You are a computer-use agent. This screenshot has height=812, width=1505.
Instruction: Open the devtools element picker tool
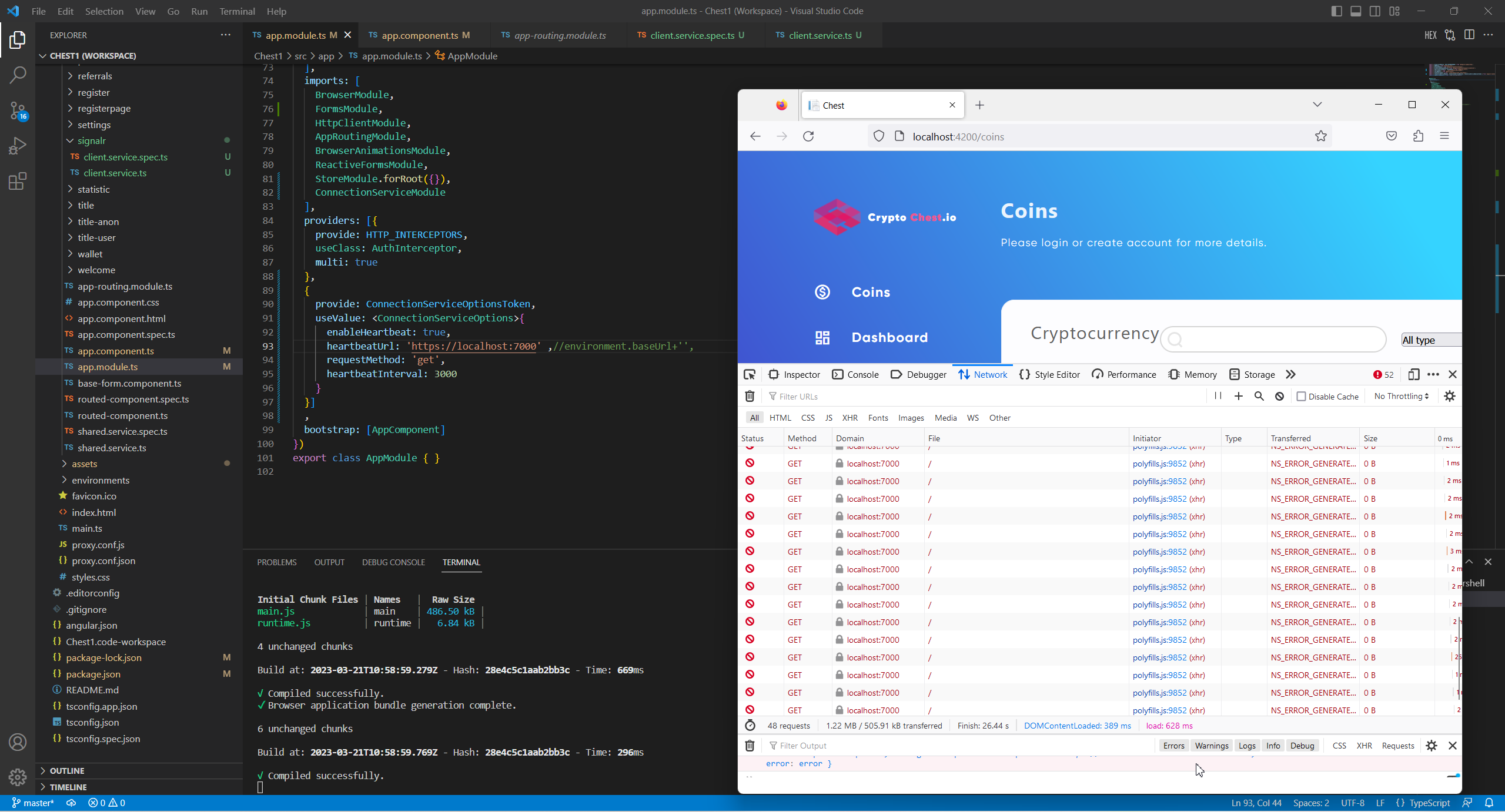(750, 375)
